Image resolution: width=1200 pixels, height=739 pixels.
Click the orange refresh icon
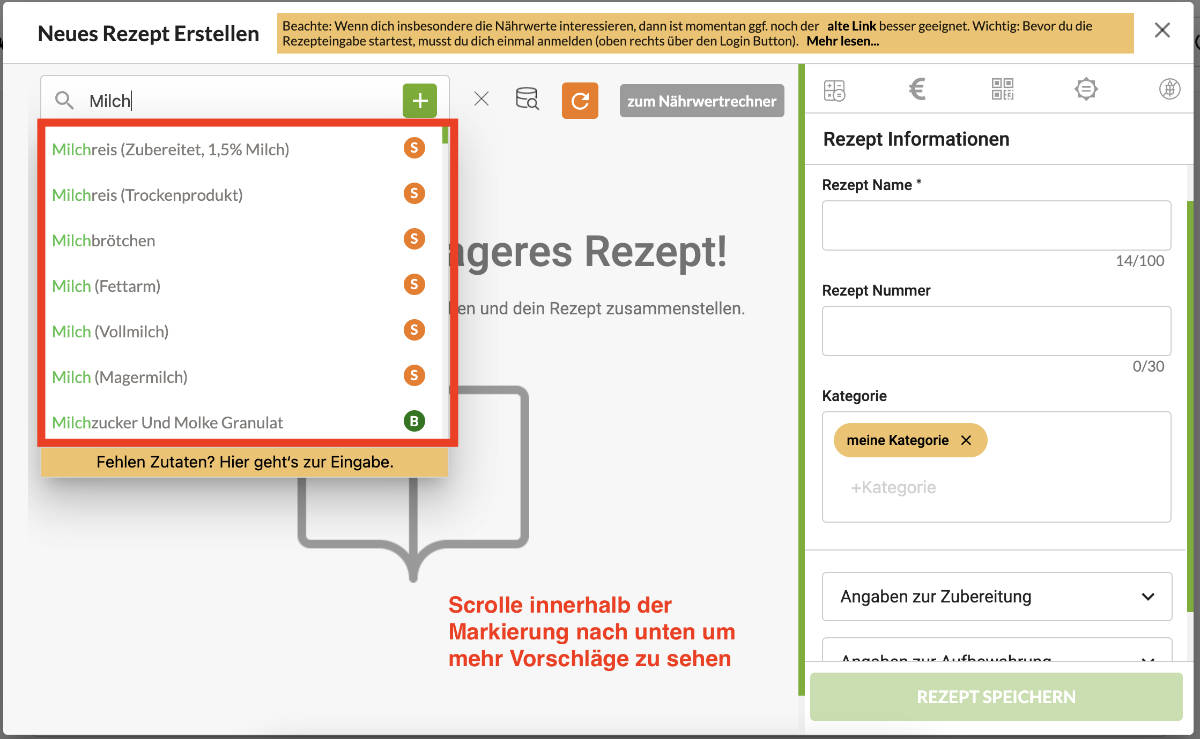580,101
